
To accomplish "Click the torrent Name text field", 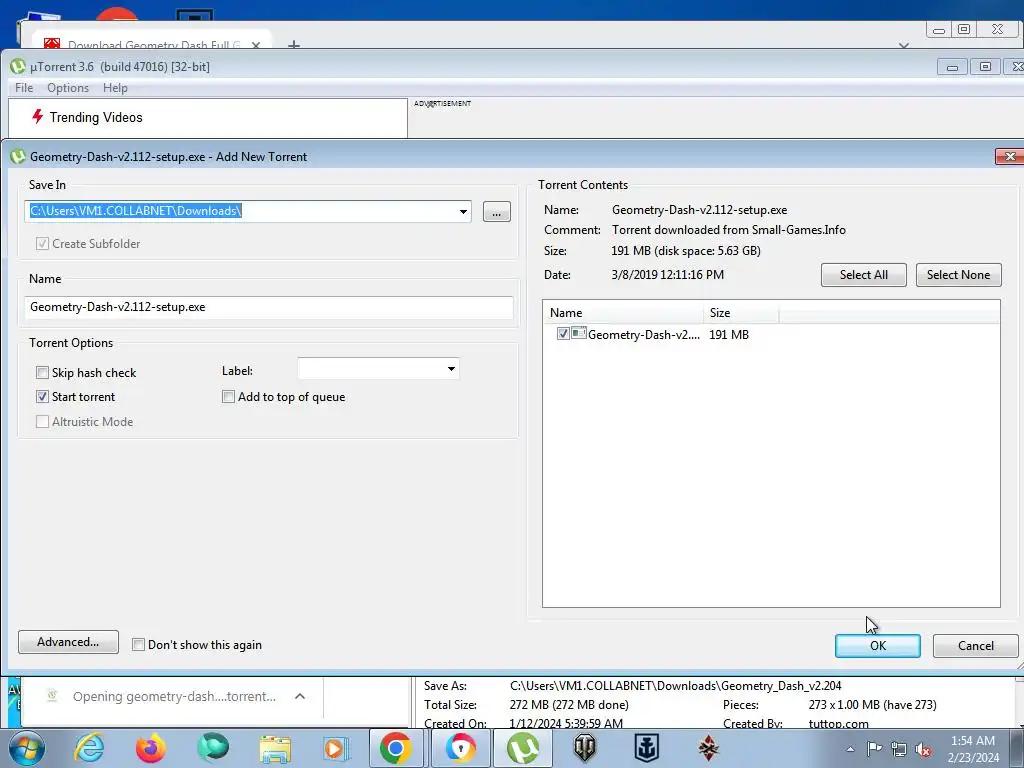I will (x=268, y=307).
